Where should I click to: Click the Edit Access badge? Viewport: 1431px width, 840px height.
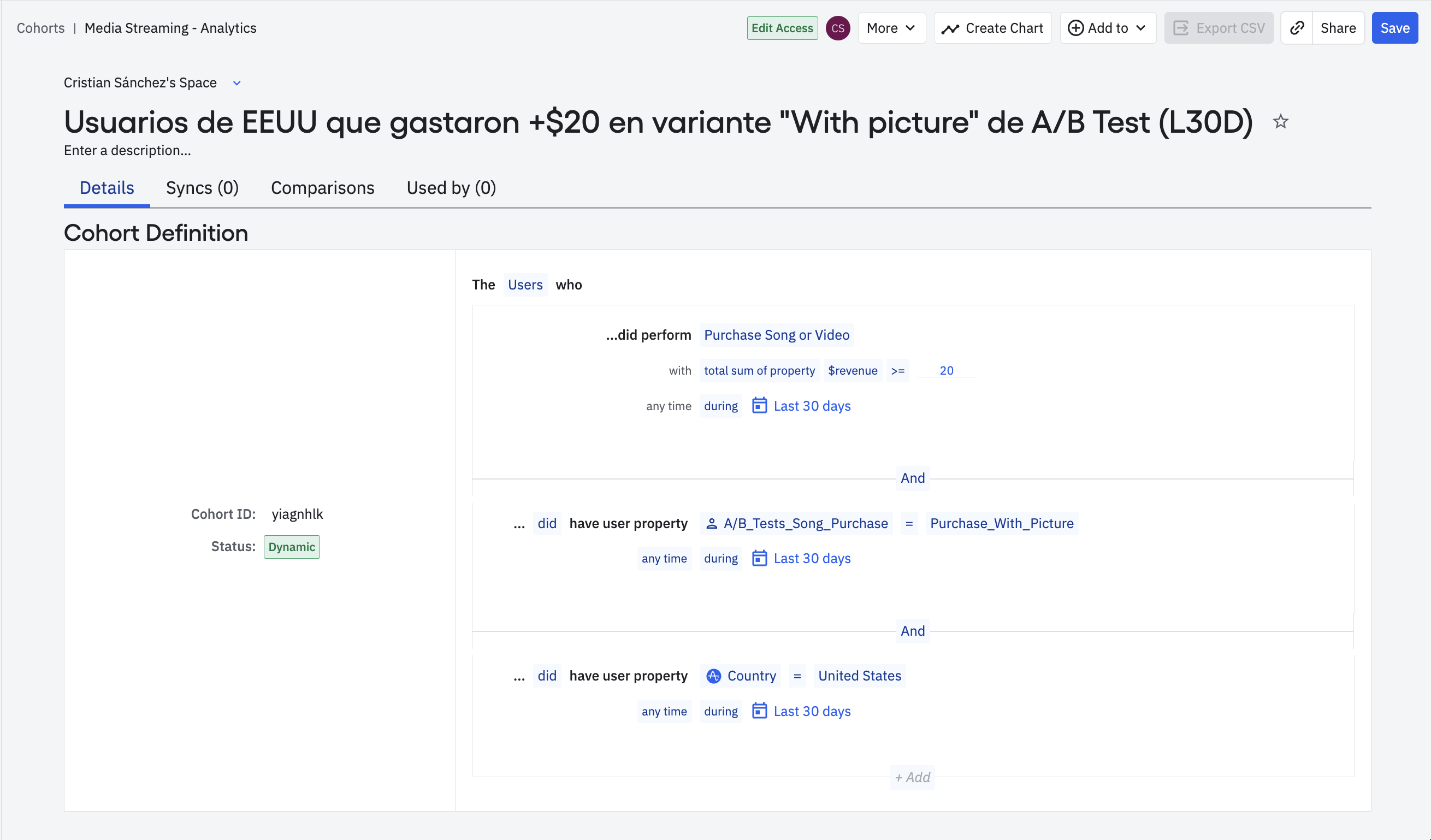click(x=782, y=28)
